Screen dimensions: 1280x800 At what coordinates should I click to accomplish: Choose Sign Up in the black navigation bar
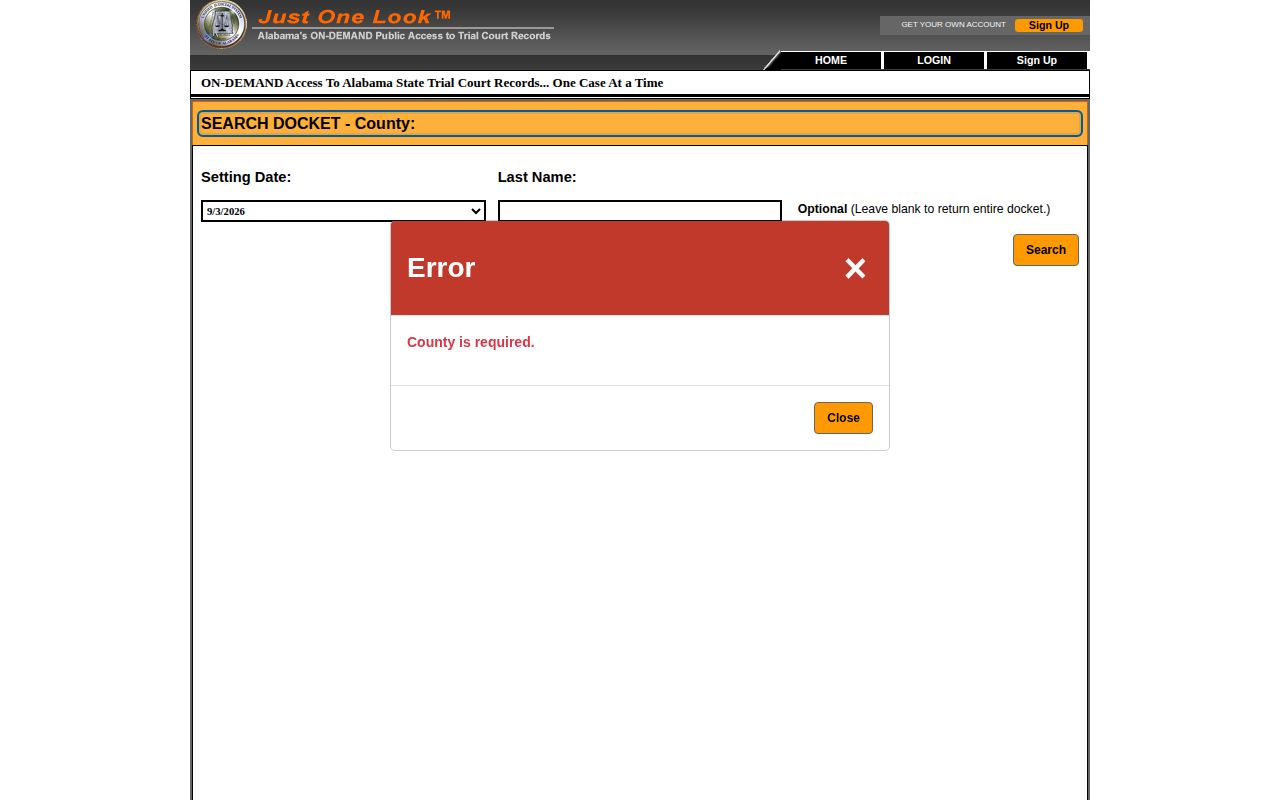pos(1037,60)
